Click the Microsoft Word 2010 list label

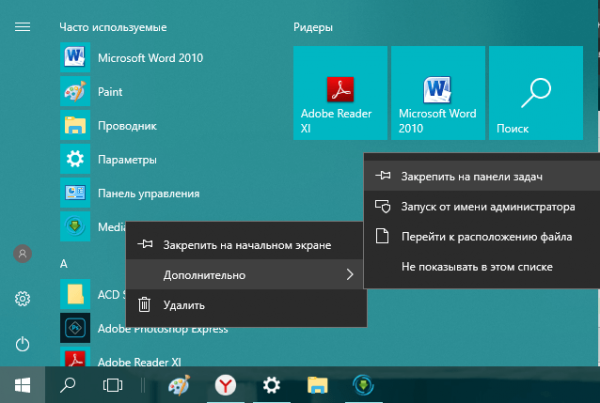click(150, 58)
